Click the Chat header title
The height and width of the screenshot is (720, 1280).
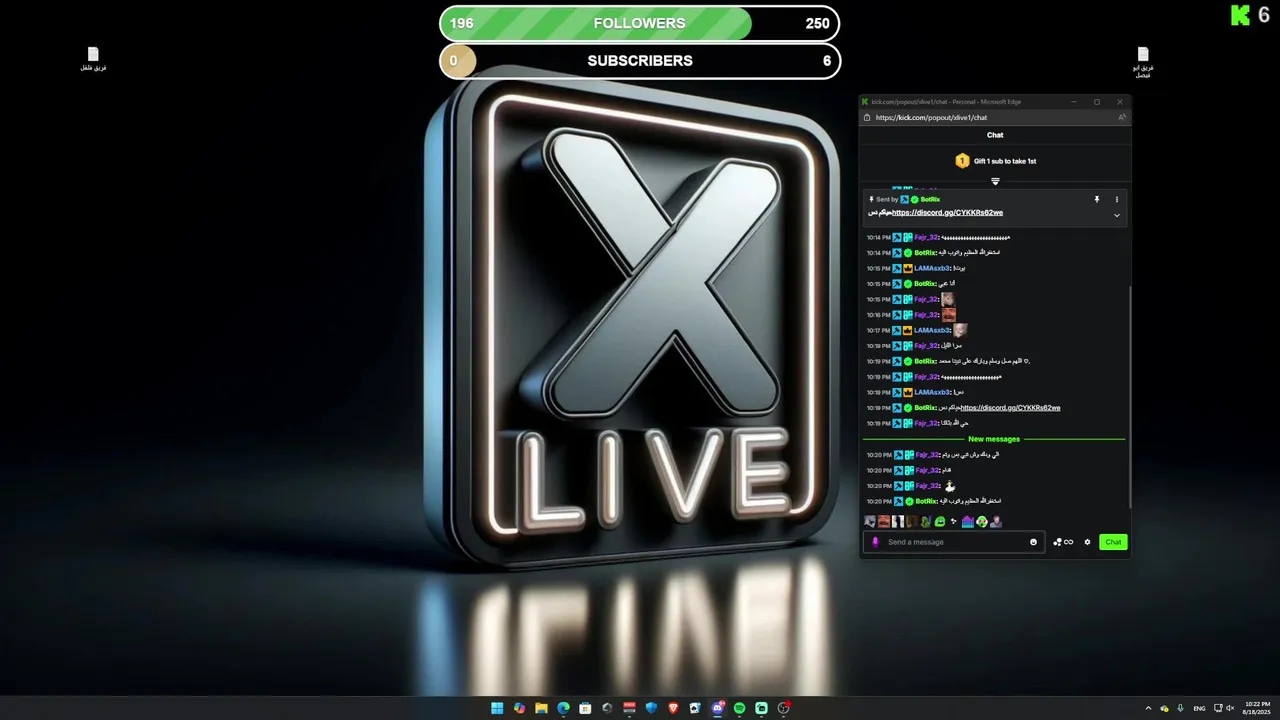pyautogui.click(x=995, y=135)
